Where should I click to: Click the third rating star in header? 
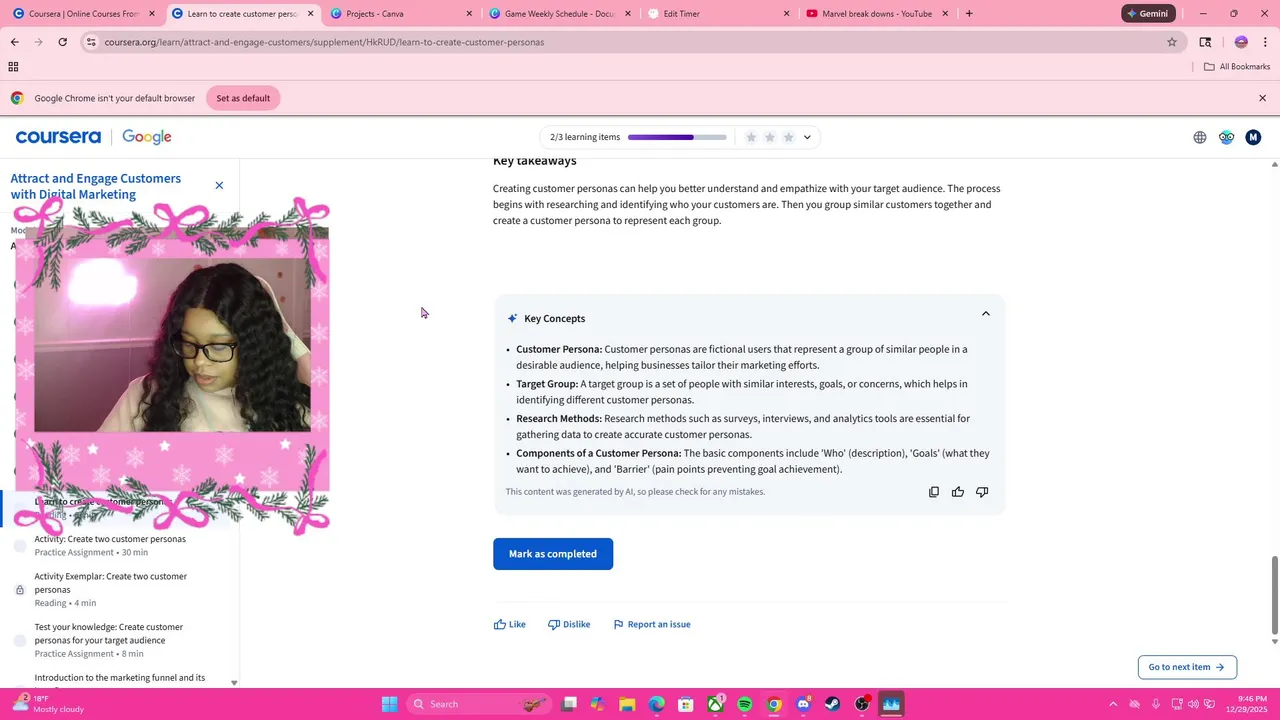tap(789, 137)
